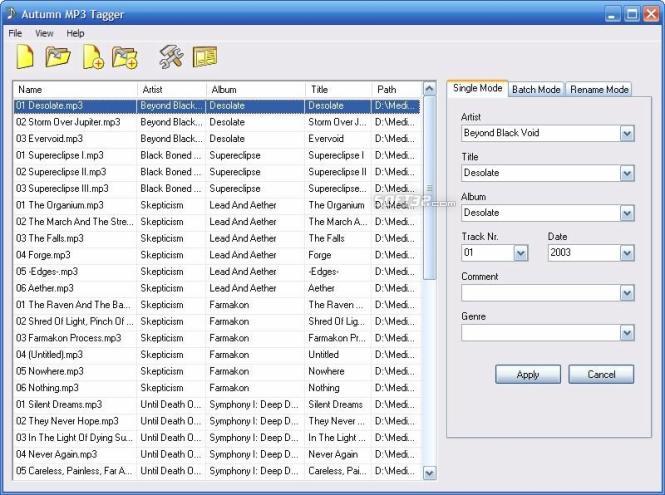665x495 pixels.
Task: Expand the Date dropdown
Action: click(627, 253)
